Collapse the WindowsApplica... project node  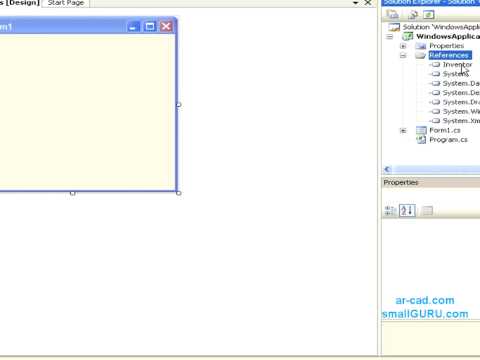[x=389, y=37]
